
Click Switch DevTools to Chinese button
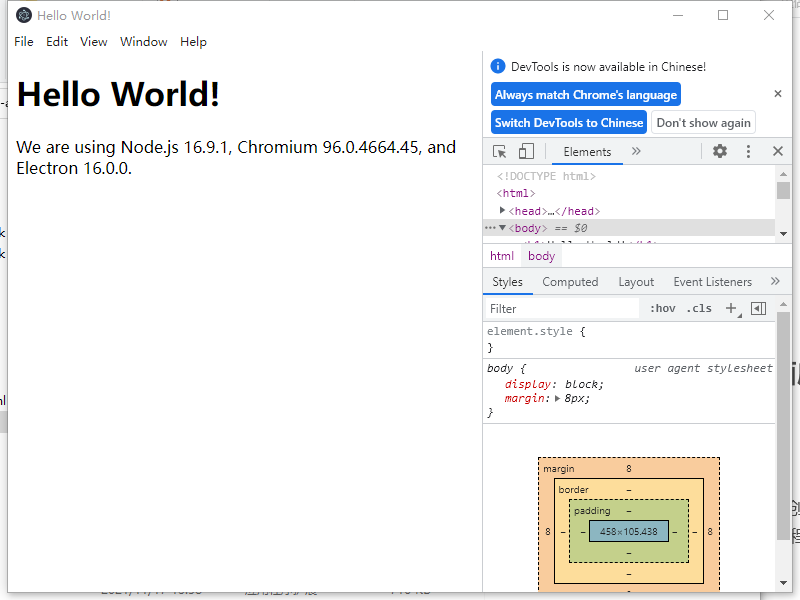[x=568, y=122]
